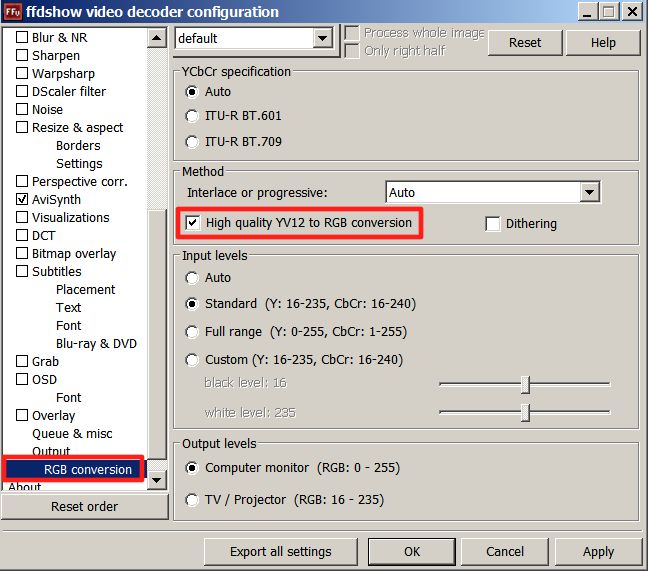The width and height of the screenshot is (648, 571).
Task: Select ITU-R BT.601 YCbCr specification
Action: tap(192, 116)
